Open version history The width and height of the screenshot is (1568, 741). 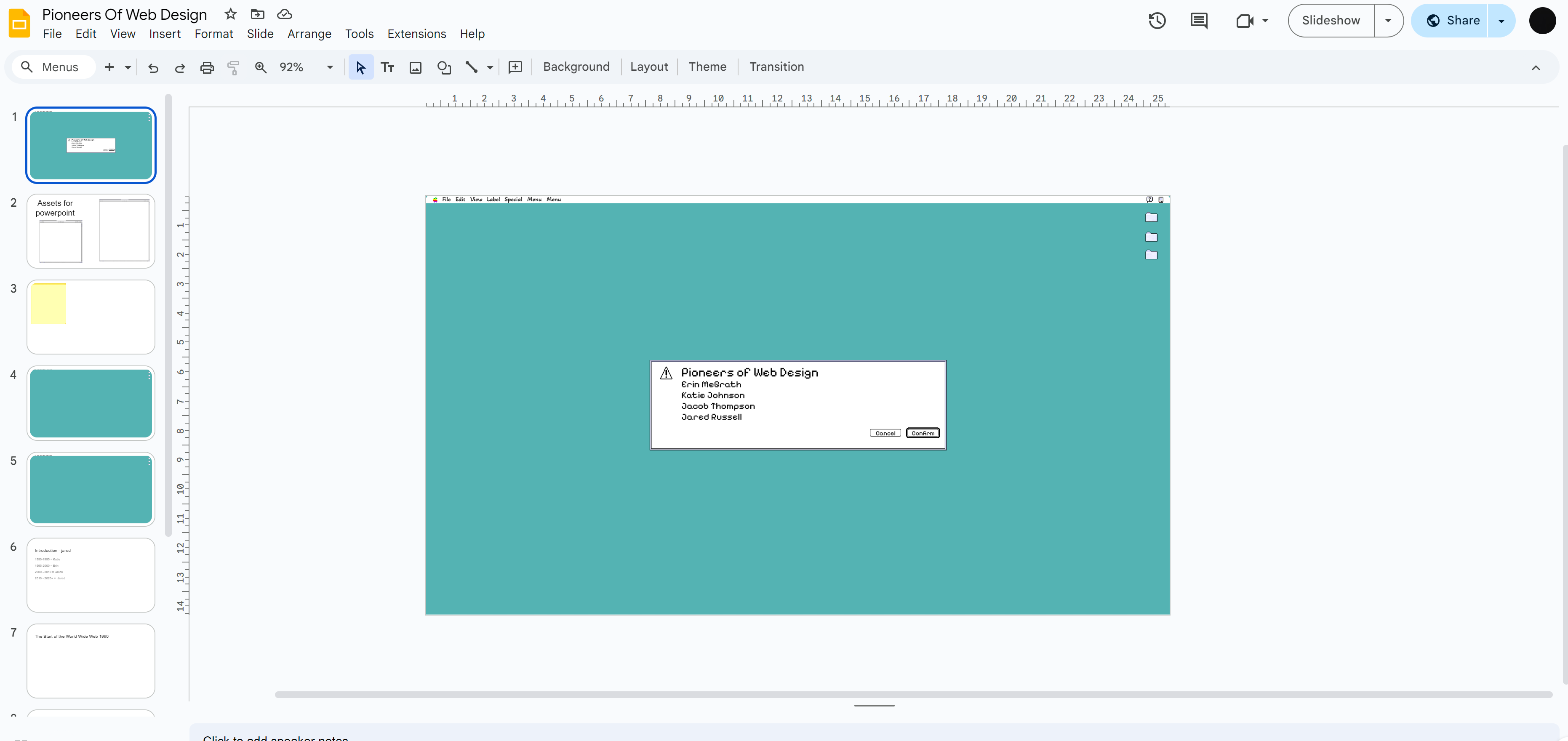pyautogui.click(x=1157, y=20)
